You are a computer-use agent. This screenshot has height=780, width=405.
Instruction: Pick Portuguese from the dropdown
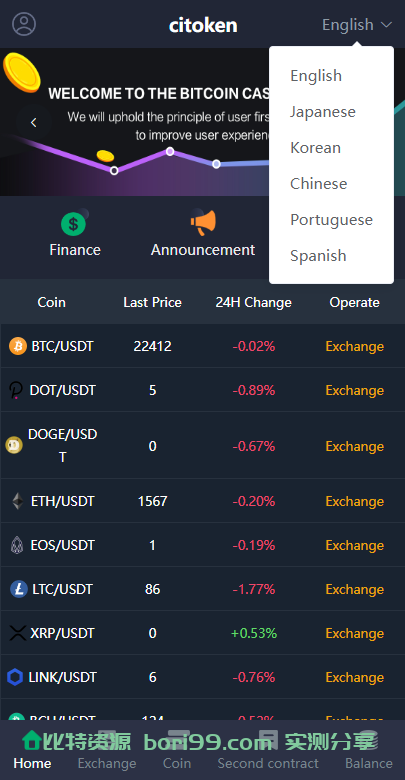[331, 219]
